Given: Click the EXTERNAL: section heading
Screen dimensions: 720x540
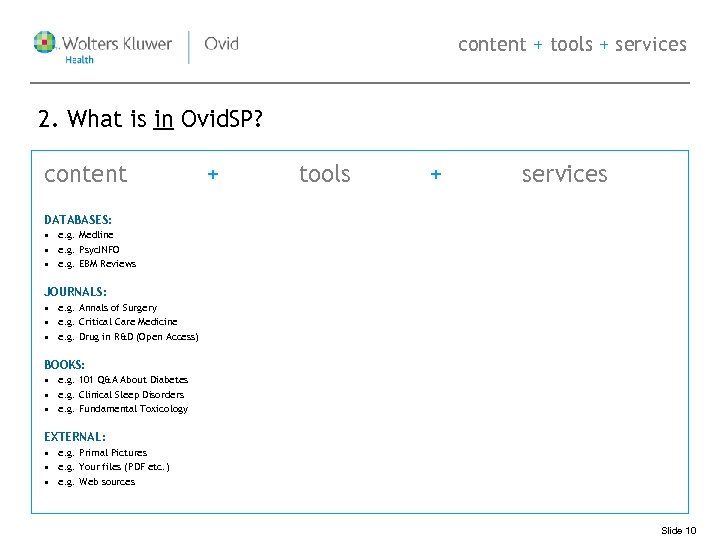Looking at the screenshot, I should (x=75, y=437).
